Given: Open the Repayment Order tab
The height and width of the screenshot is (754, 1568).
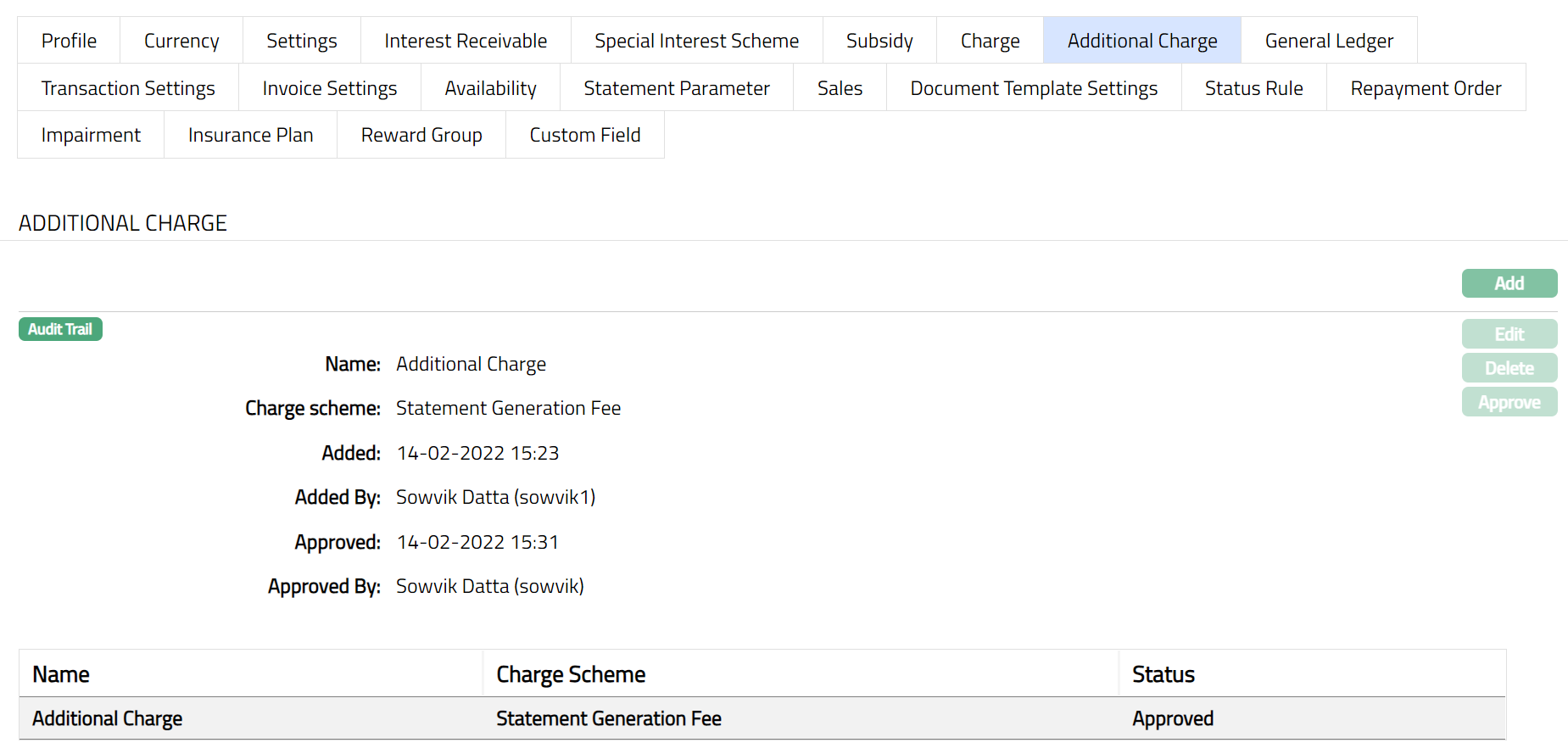Looking at the screenshot, I should pos(1426,88).
